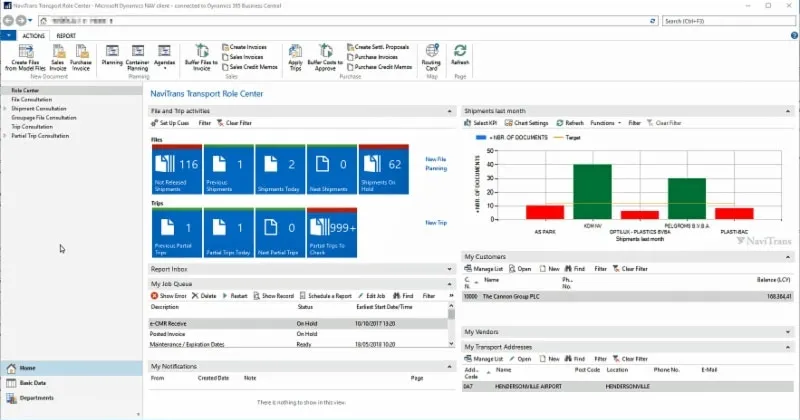Click the Help question mark icon
Screen dimensions: 800x420
pos(794,35)
